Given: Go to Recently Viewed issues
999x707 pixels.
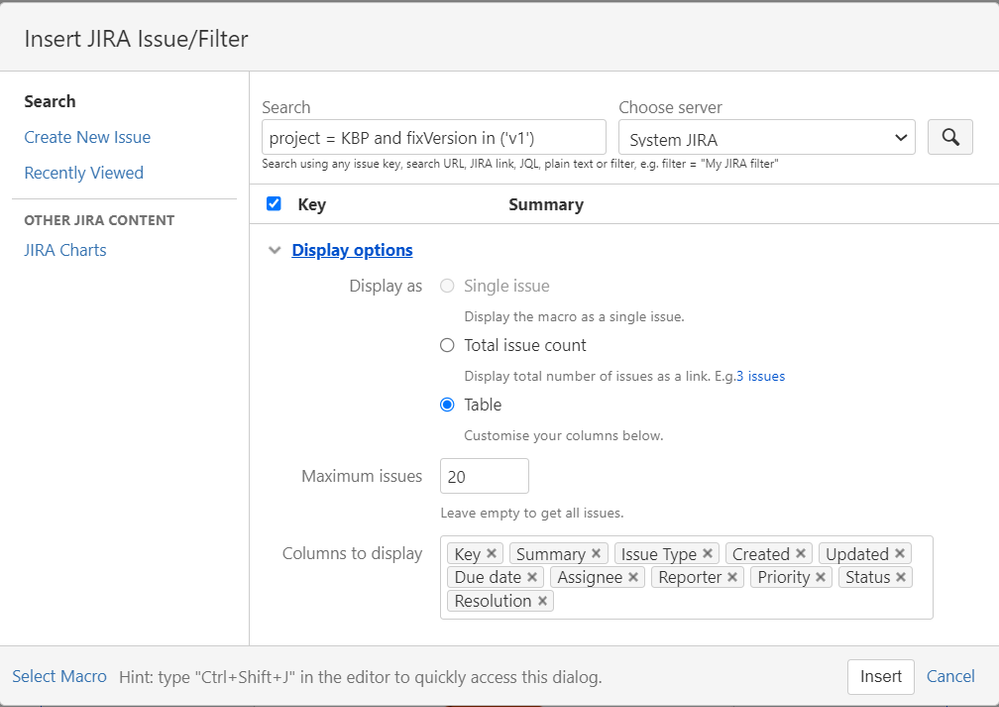Looking at the screenshot, I should click(84, 173).
